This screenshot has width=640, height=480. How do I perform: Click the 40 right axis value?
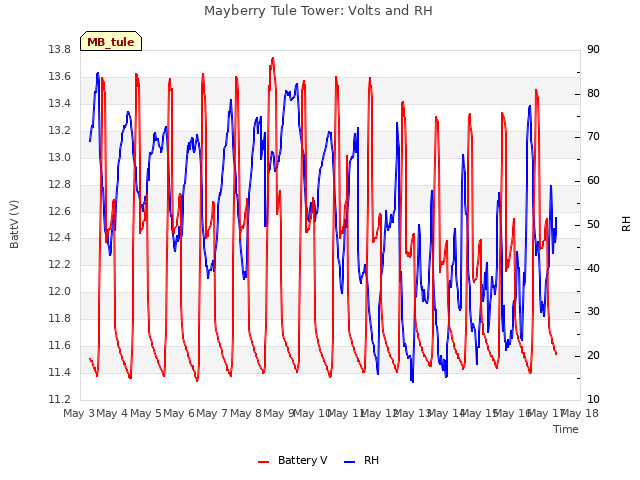tap(593, 268)
